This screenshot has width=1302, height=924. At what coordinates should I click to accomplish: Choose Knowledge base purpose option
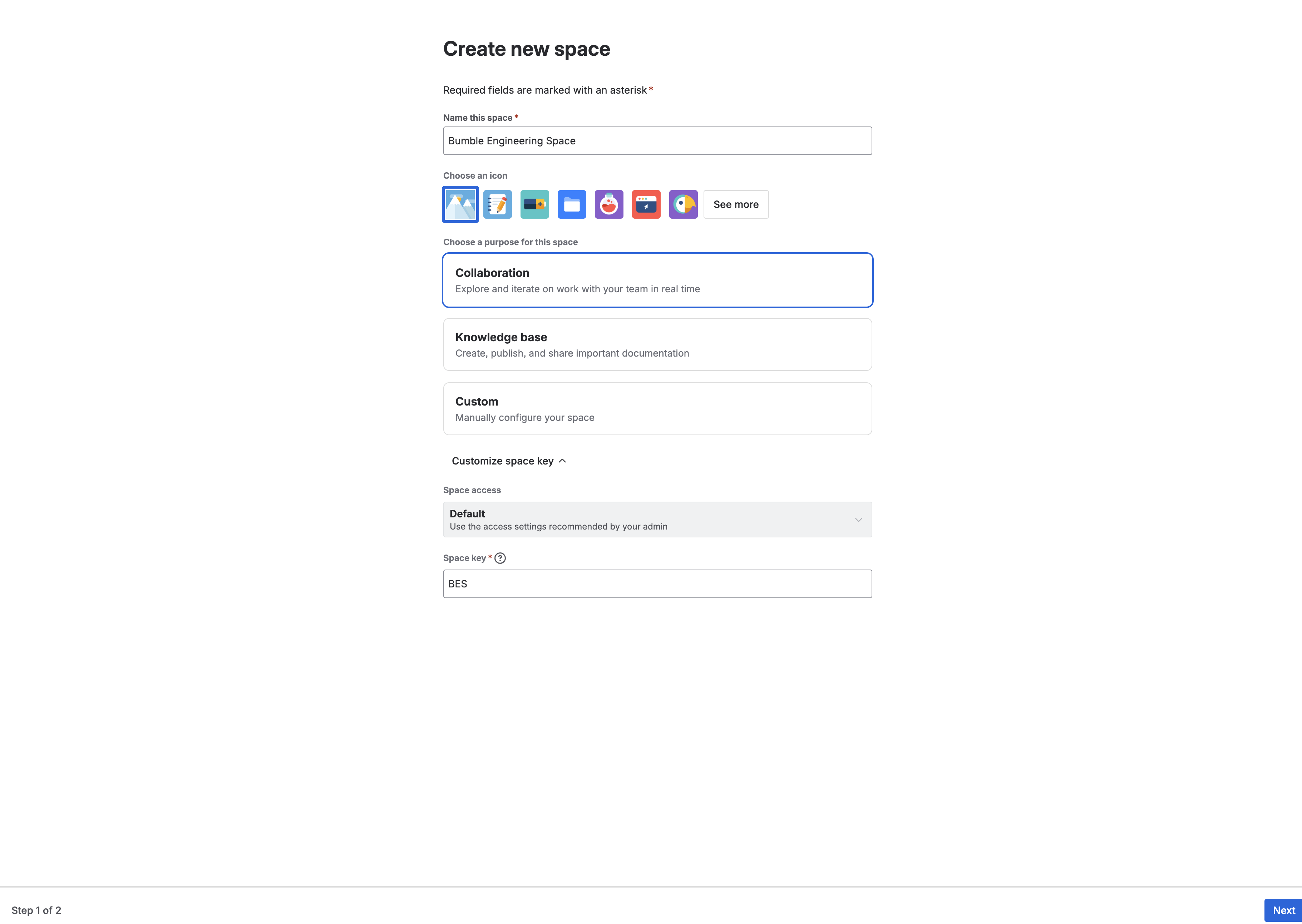tap(657, 344)
